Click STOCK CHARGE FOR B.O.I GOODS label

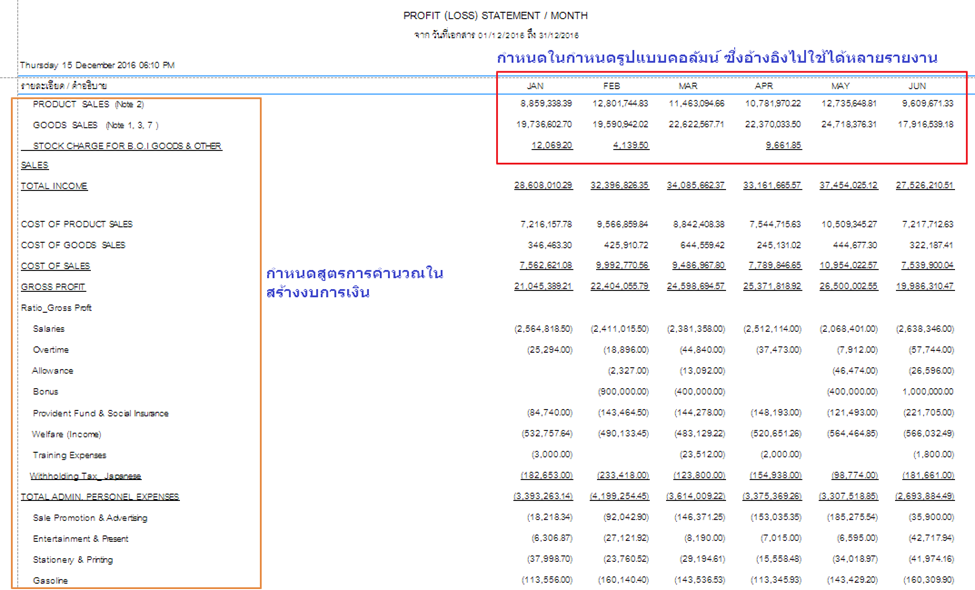pyautogui.click(x=128, y=146)
